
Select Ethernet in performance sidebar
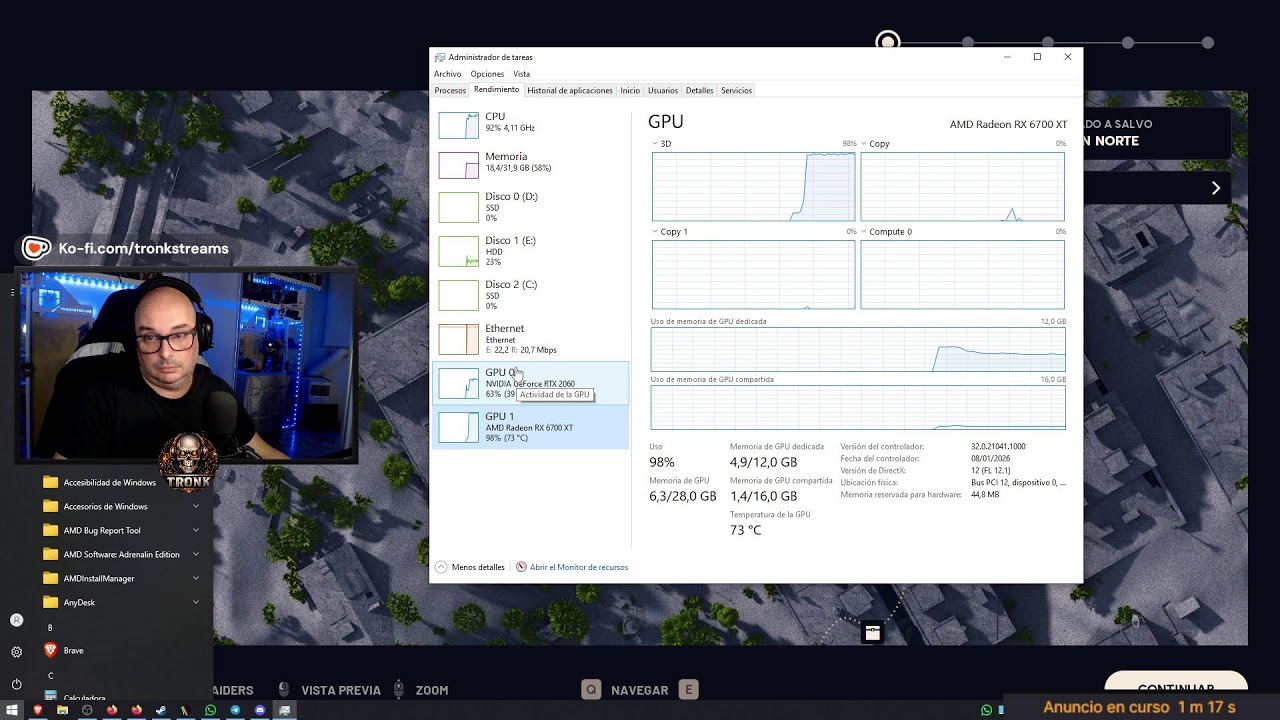532,339
